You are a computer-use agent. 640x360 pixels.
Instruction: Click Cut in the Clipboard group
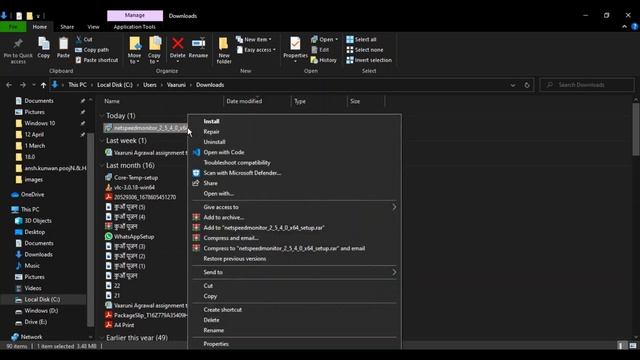pos(84,40)
